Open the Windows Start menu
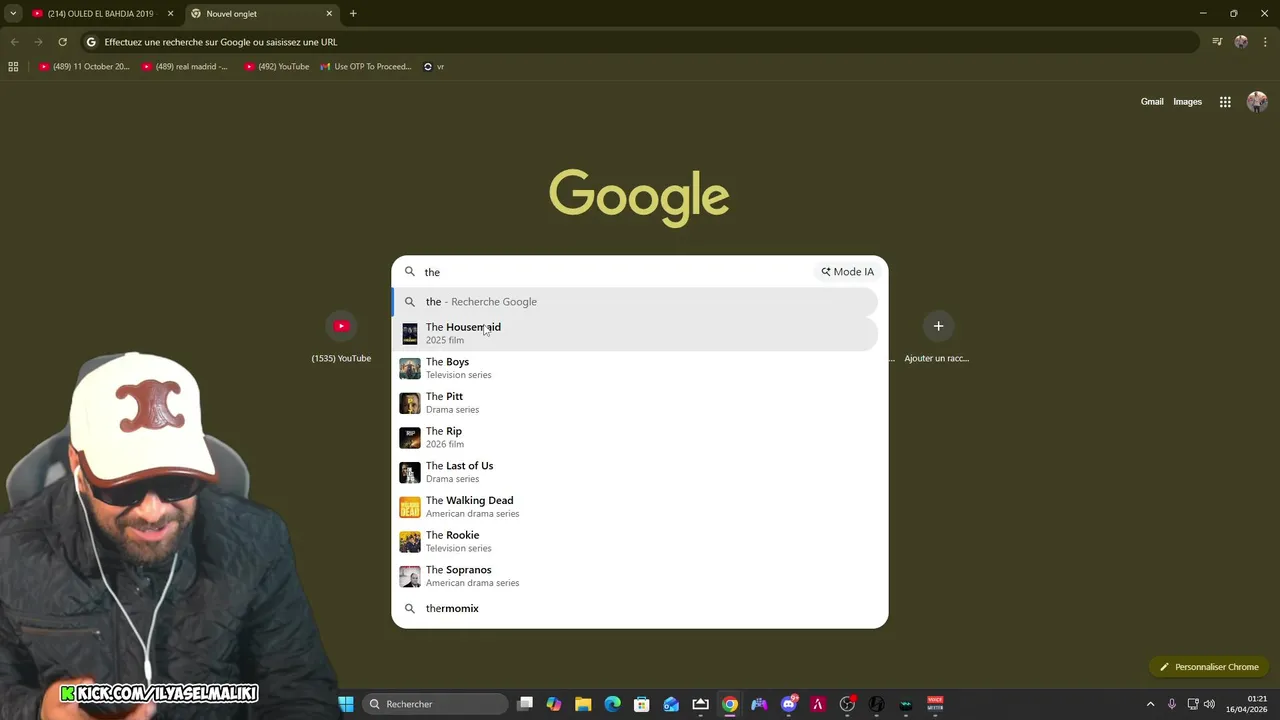 point(346,704)
